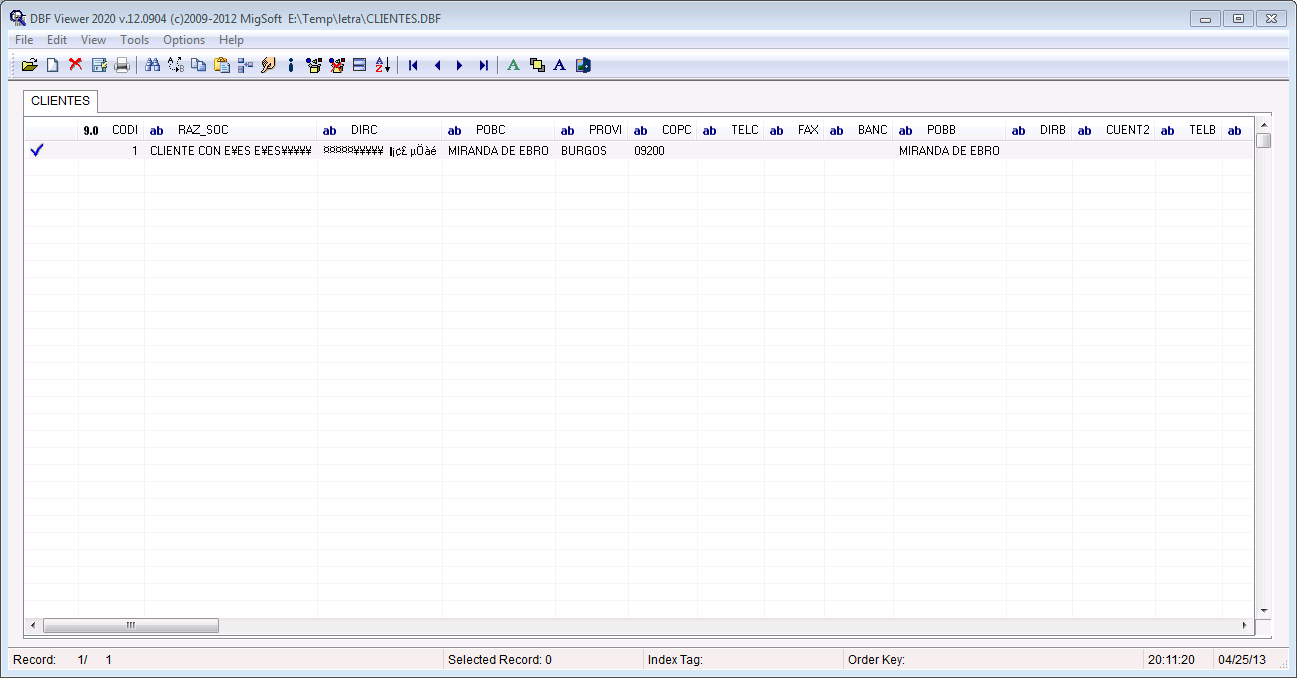Go to first record arrow
Viewport: 1297px width, 678px height.
coord(413,65)
